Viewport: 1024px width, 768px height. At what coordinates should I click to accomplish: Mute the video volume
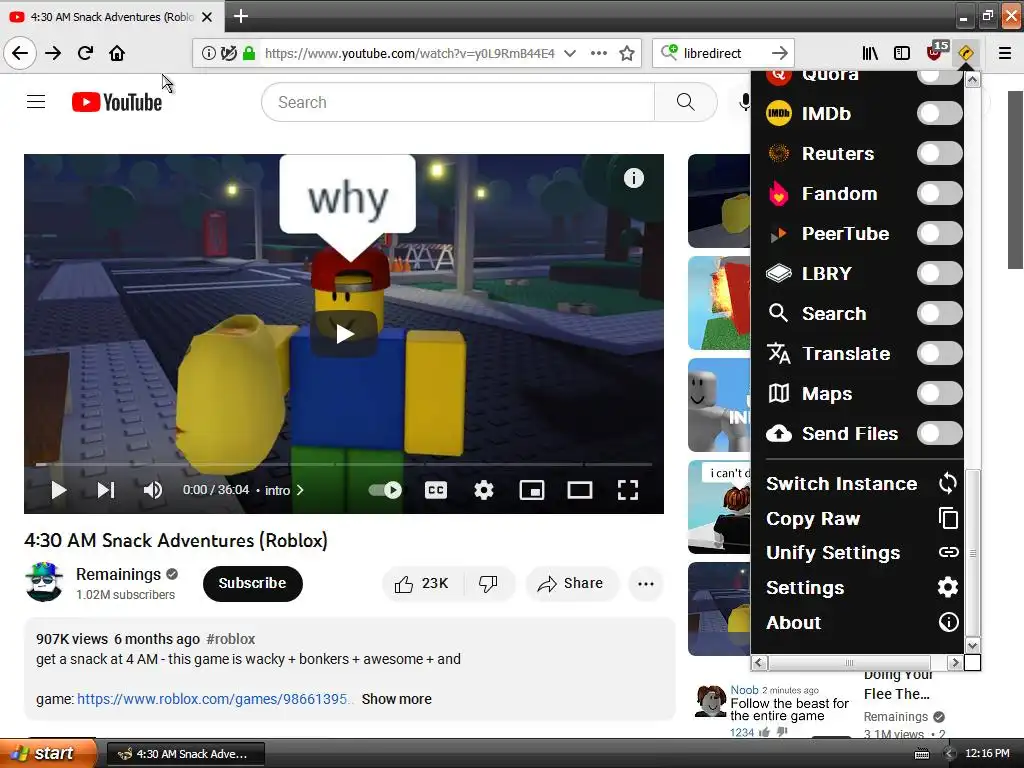coord(152,490)
